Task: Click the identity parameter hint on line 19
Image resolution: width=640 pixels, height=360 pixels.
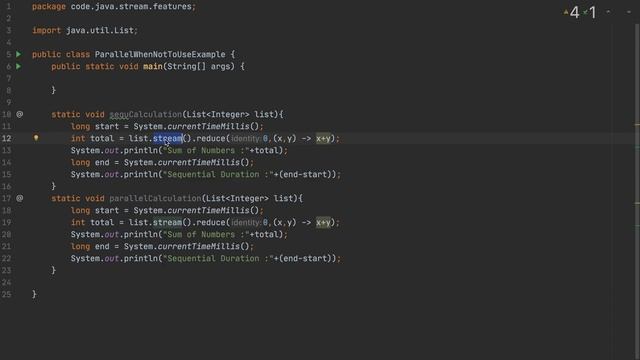Action: (x=246, y=223)
